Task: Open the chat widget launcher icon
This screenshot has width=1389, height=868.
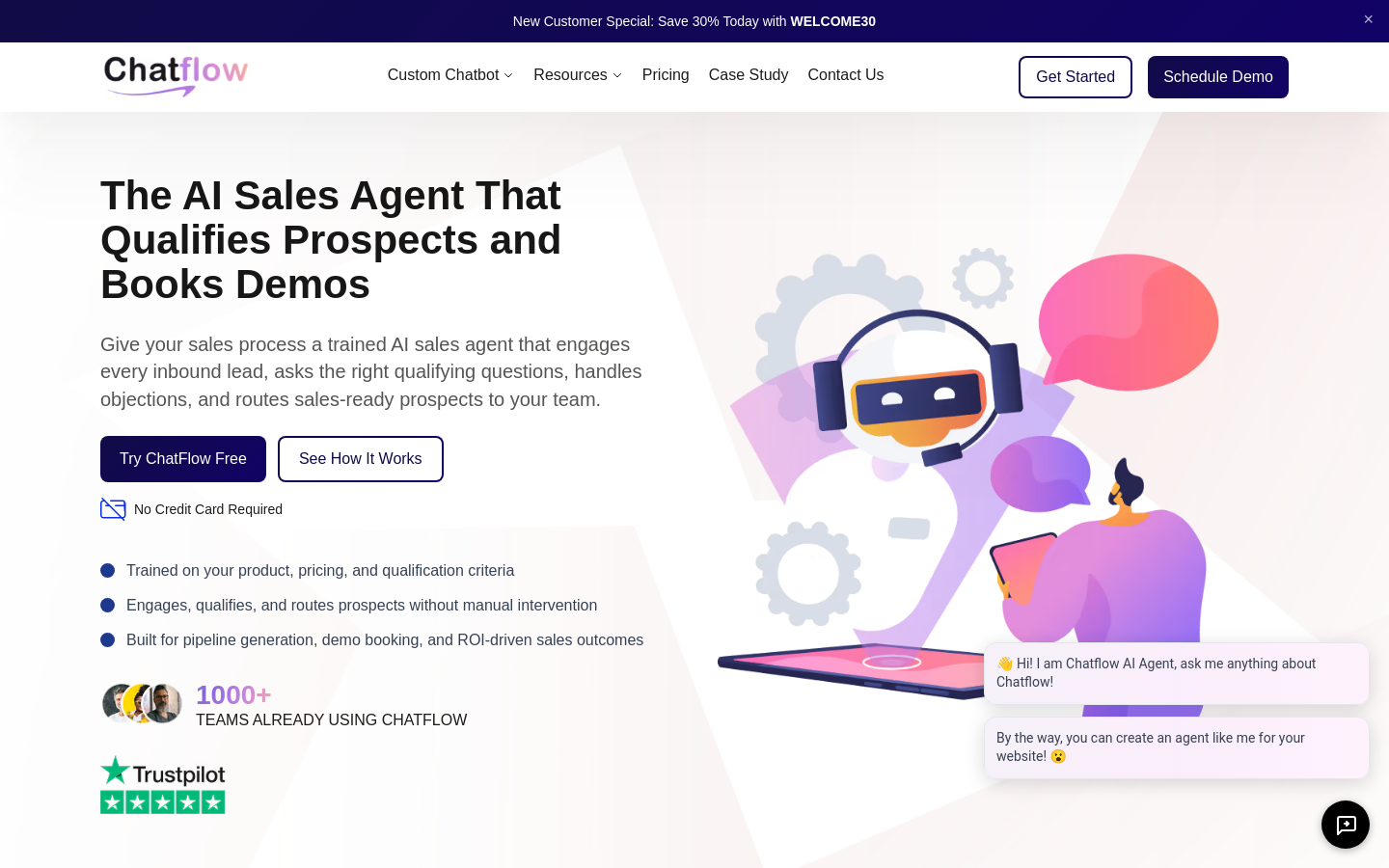Action: (x=1346, y=825)
